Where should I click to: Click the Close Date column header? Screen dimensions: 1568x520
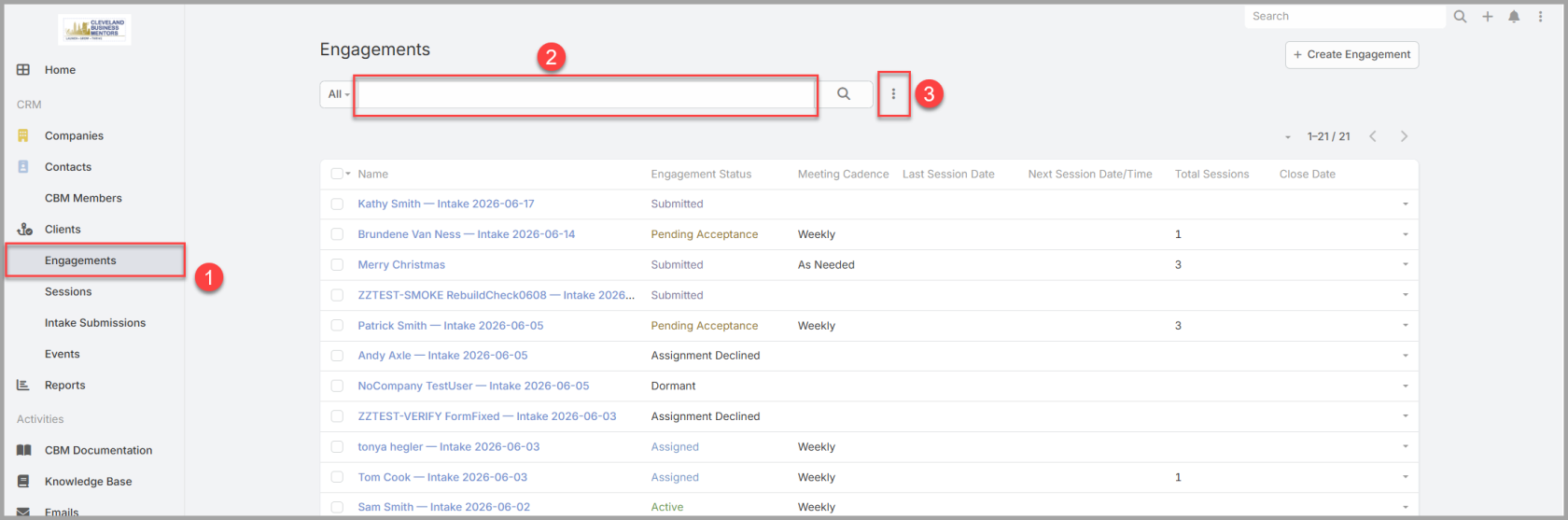pos(1307,175)
